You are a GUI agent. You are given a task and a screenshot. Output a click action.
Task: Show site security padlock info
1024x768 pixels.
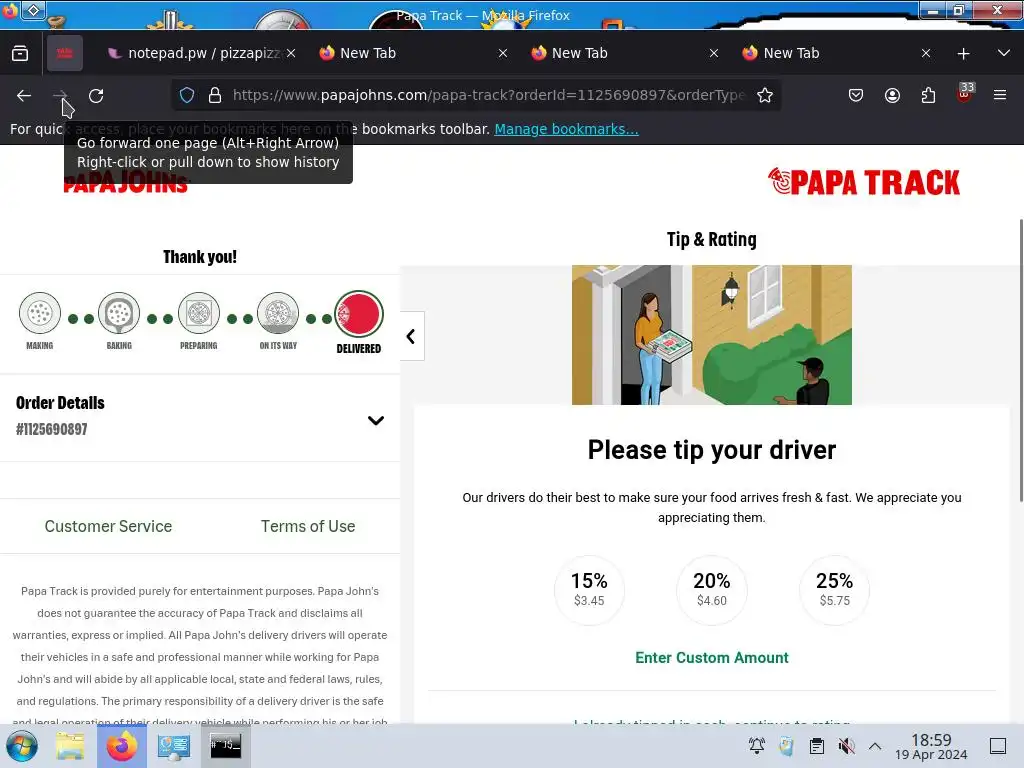tap(215, 95)
